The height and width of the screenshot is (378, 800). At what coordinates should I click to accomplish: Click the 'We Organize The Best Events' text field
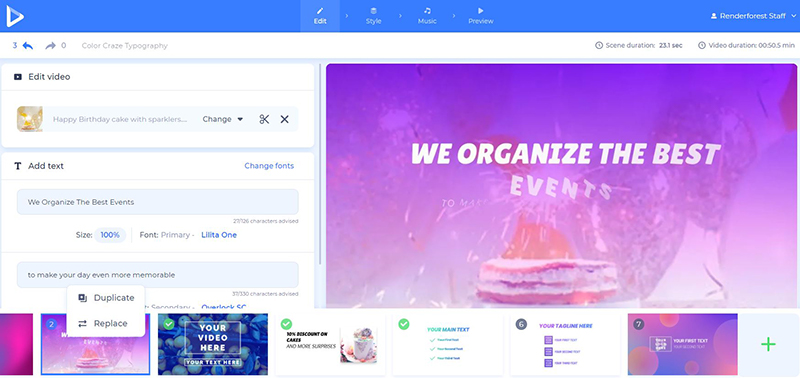click(x=158, y=202)
